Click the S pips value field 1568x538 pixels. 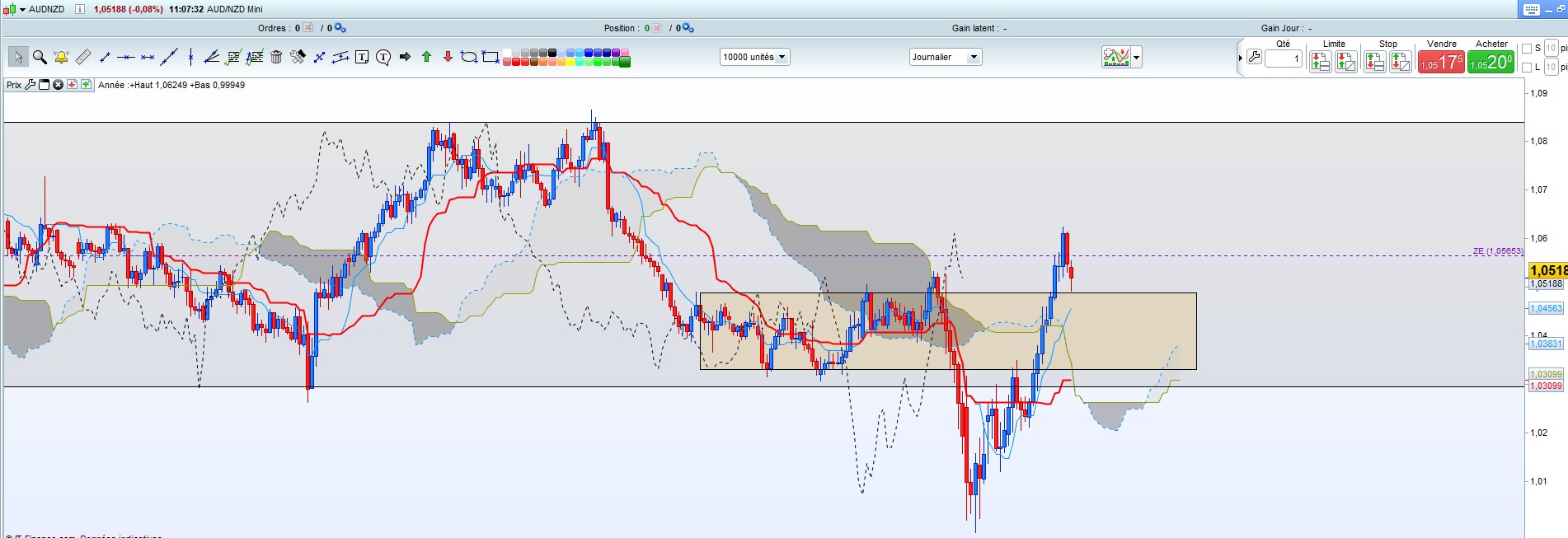pyautogui.click(x=1551, y=49)
